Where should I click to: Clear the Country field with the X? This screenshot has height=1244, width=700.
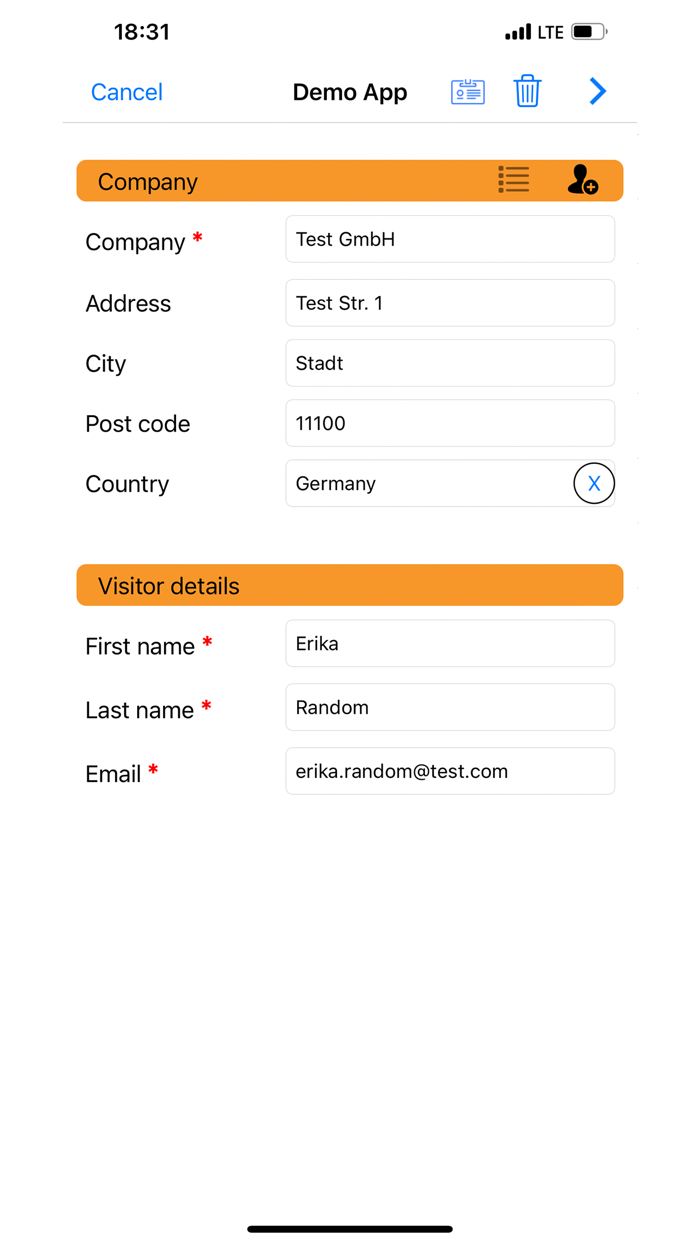point(594,484)
